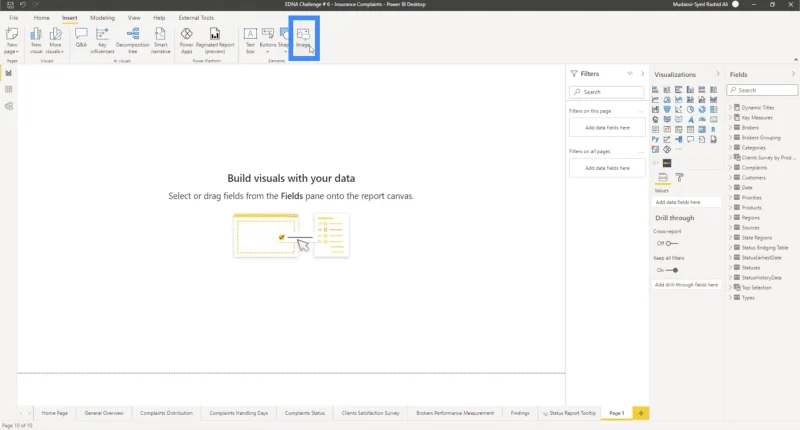Choose the stacked bar chart visual

click(655, 89)
